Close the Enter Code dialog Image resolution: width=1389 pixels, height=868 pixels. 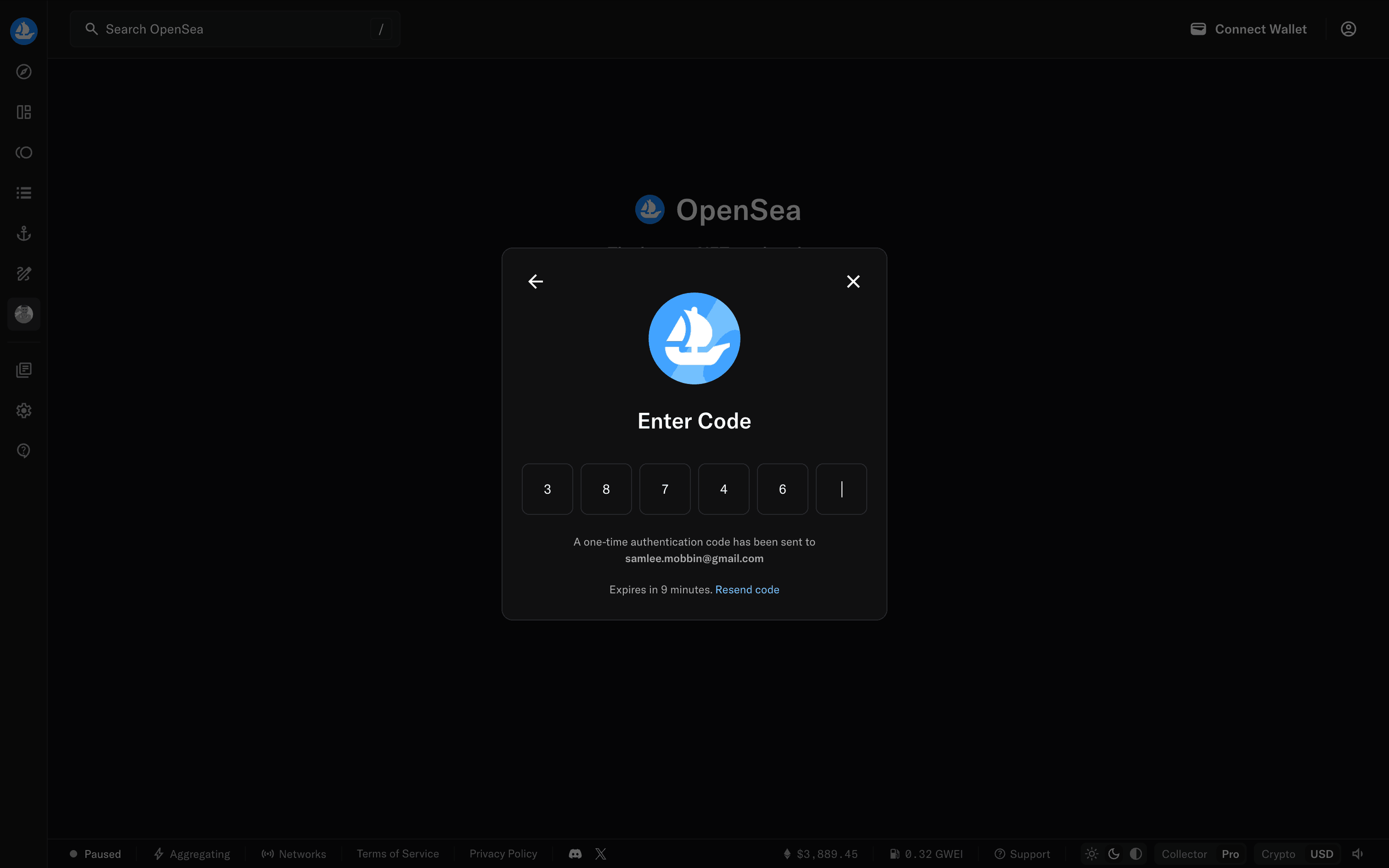tap(853, 281)
